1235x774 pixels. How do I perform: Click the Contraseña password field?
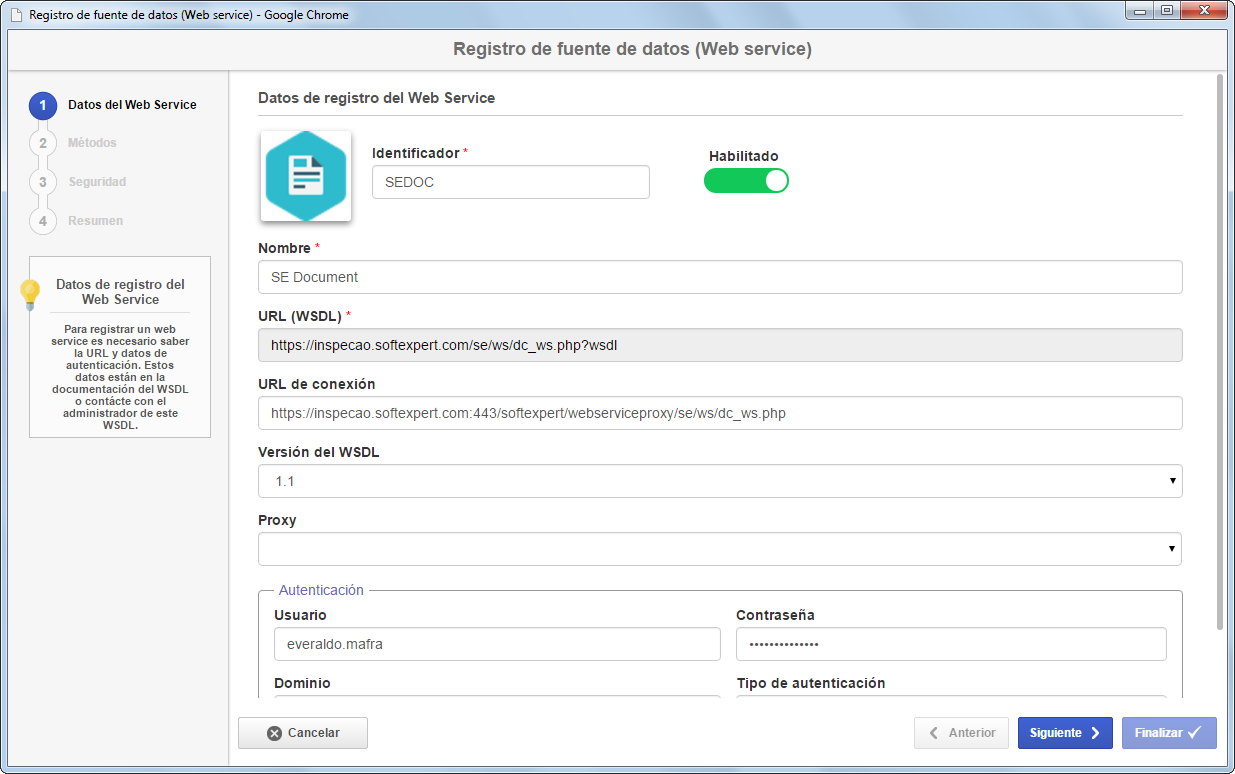(951, 644)
